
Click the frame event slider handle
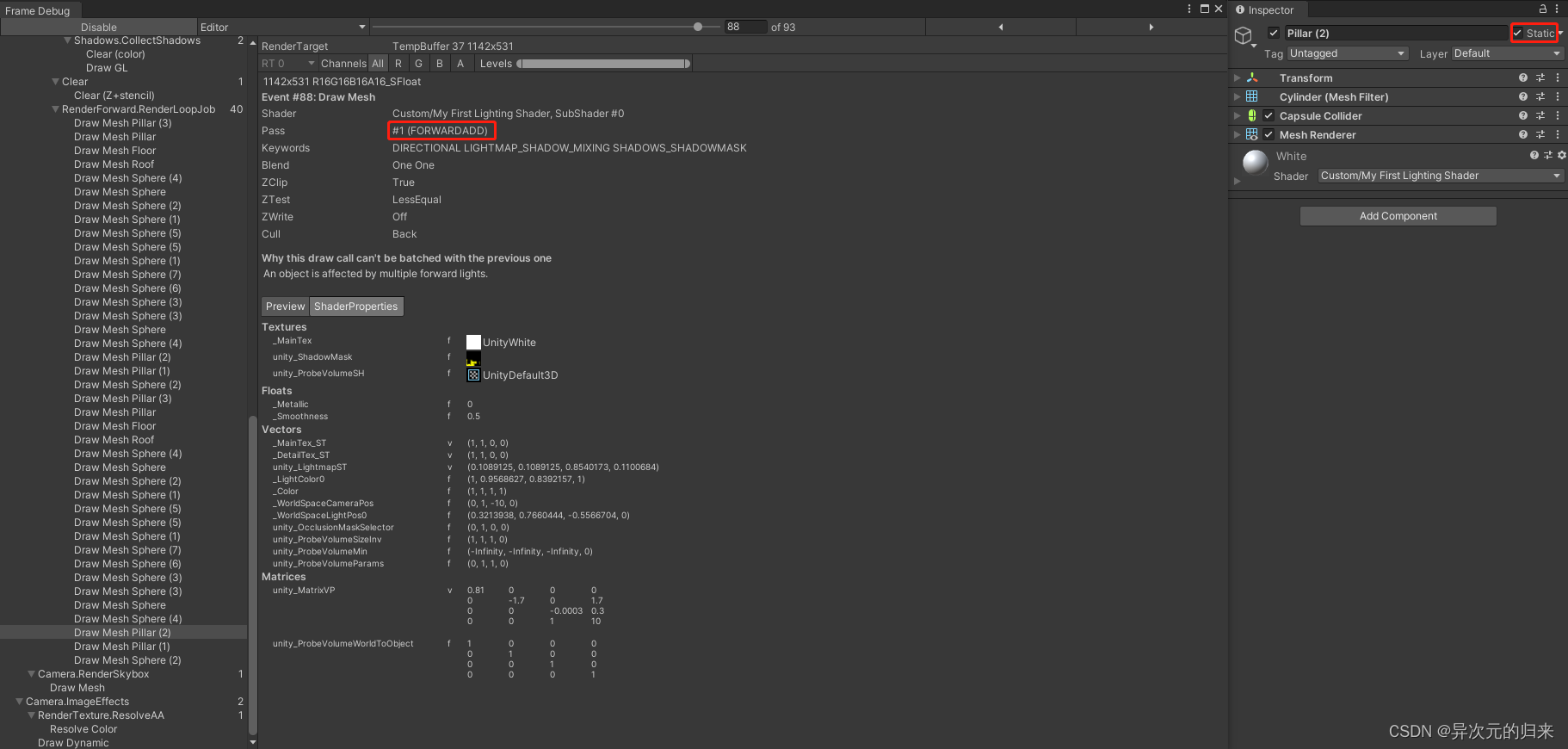coord(697,27)
